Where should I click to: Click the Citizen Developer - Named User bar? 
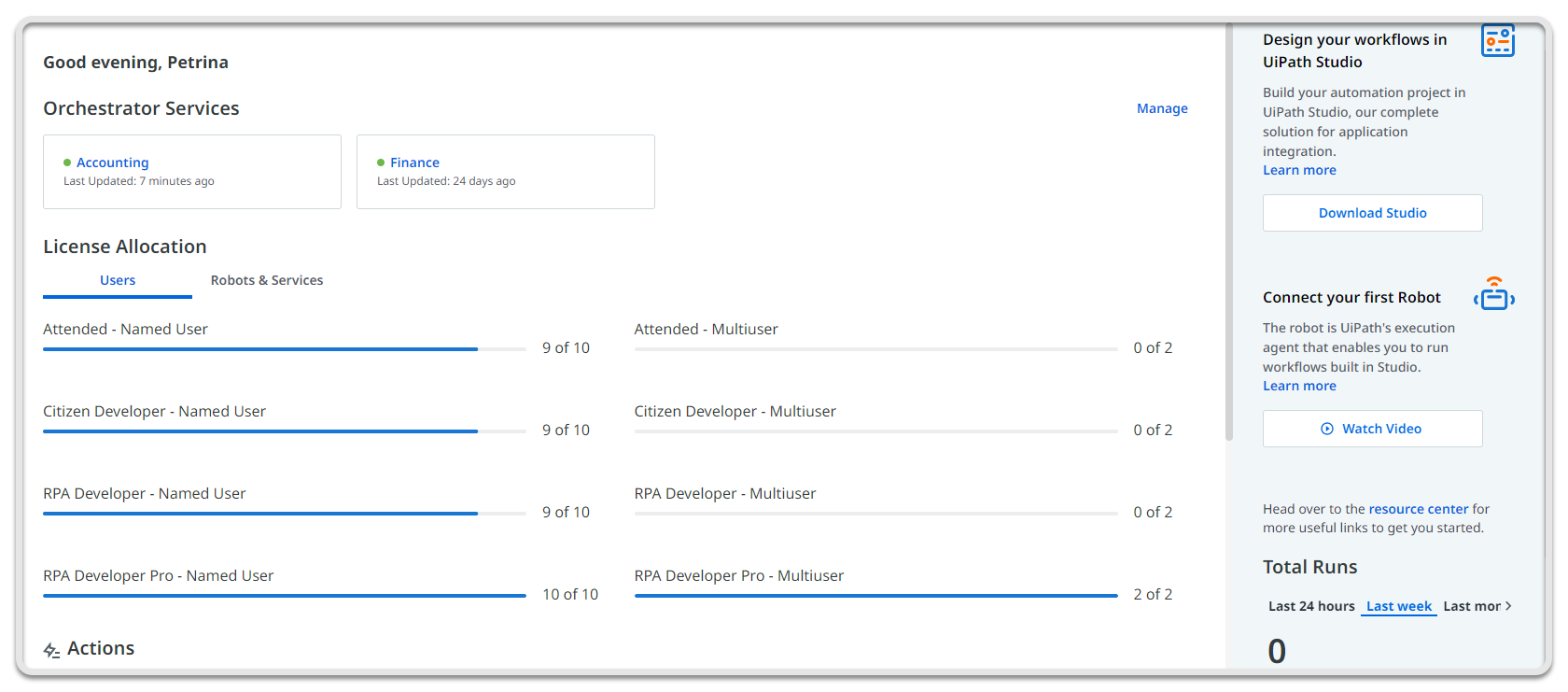[x=285, y=431]
